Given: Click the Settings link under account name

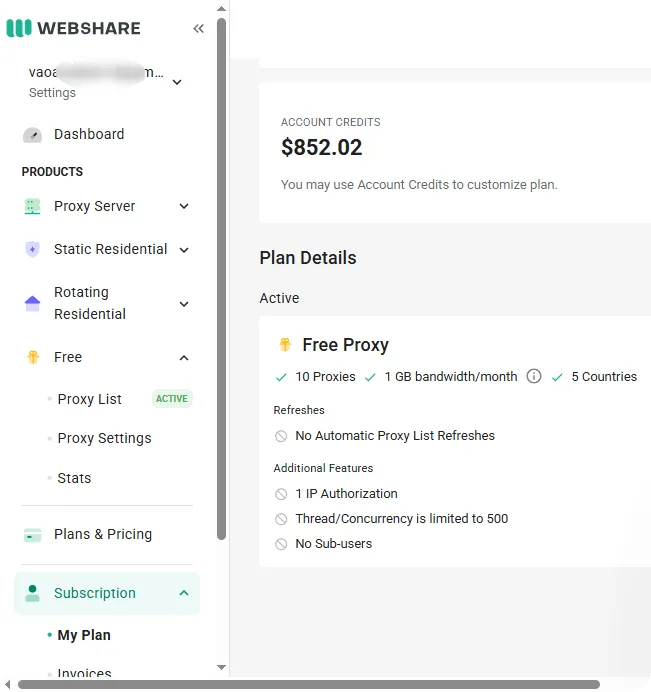Looking at the screenshot, I should (52, 93).
